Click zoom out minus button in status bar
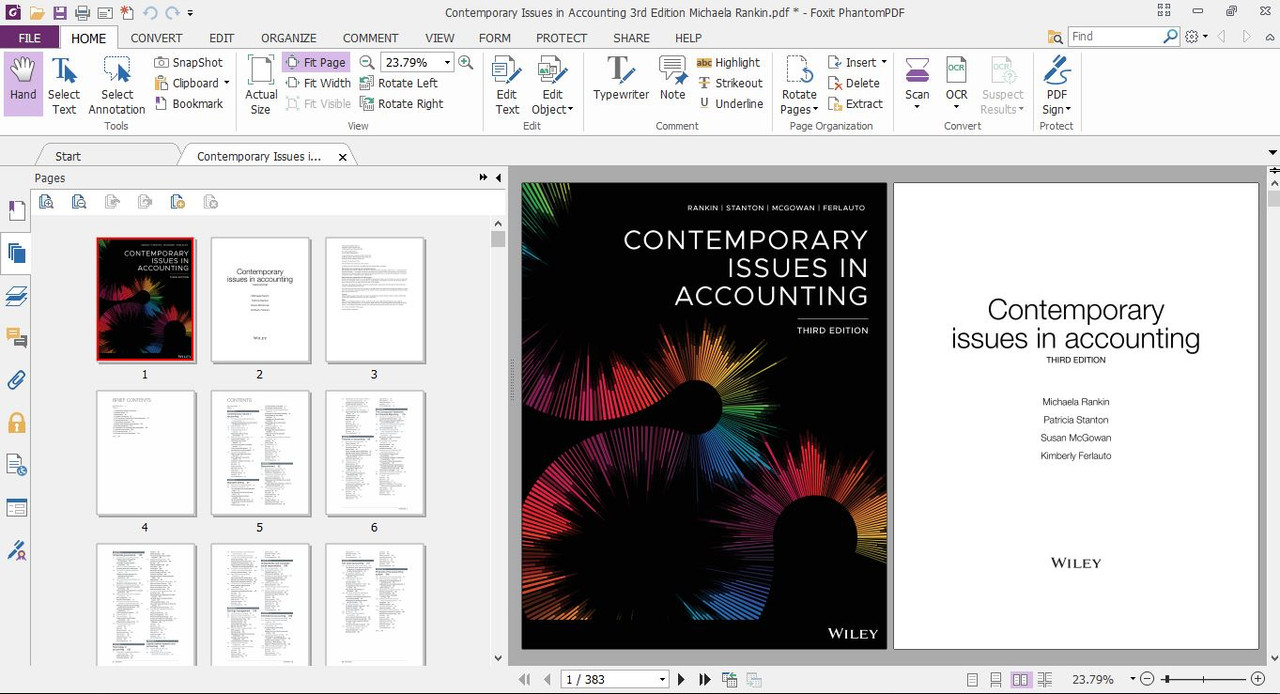Screen dimensions: 1280x694 tap(1147, 679)
